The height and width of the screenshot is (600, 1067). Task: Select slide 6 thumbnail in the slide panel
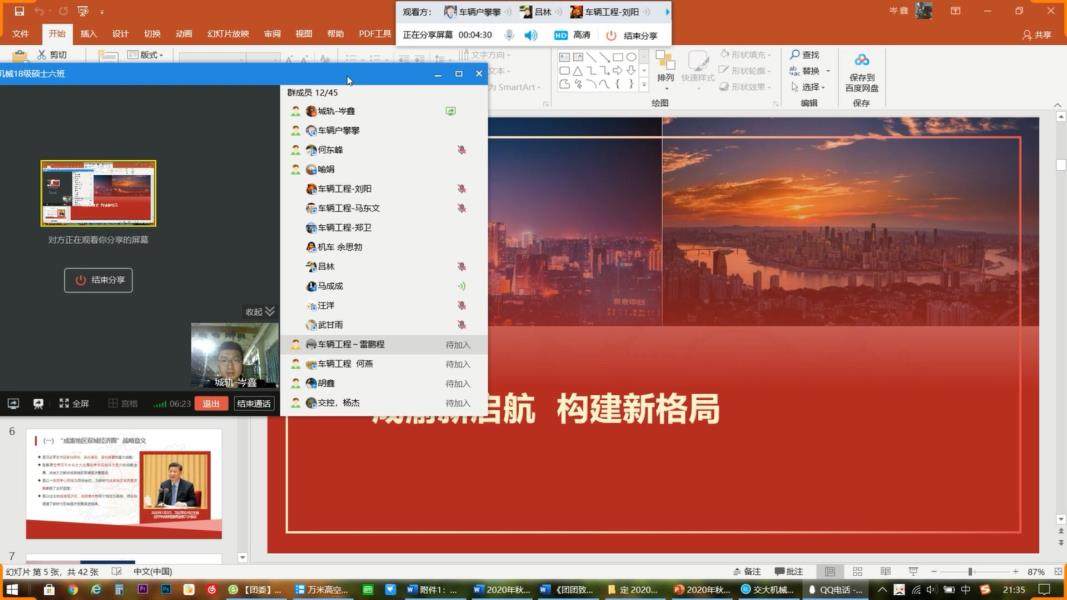tap(124, 484)
